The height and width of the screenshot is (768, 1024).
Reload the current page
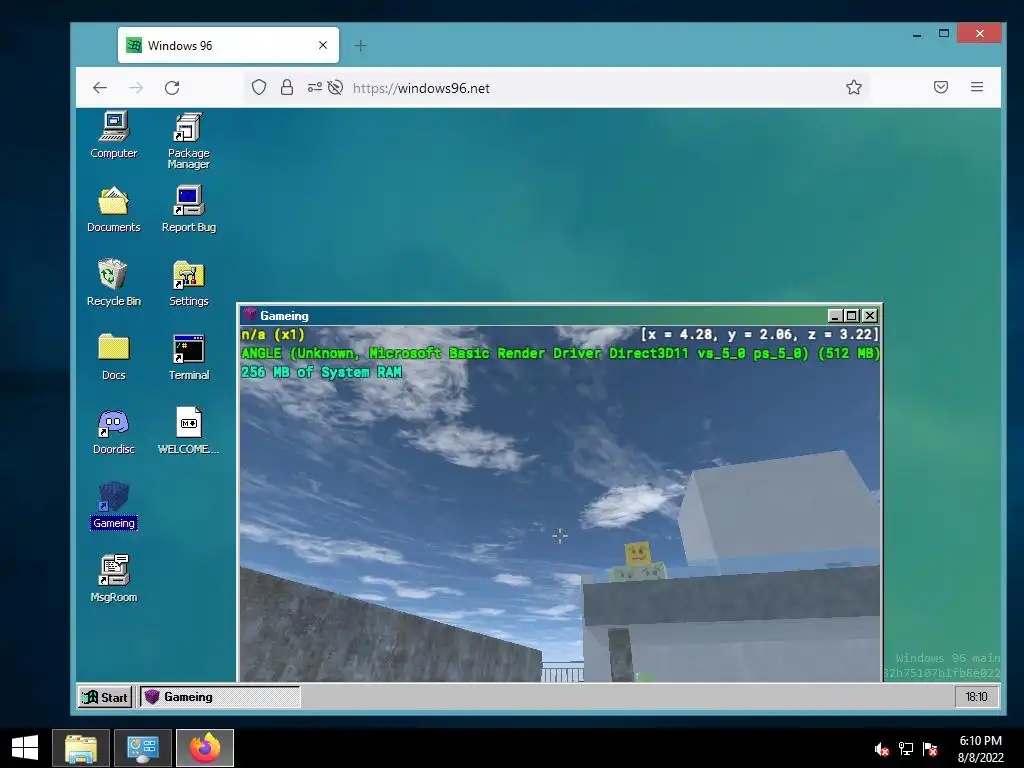pyautogui.click(x=172, y=88)
